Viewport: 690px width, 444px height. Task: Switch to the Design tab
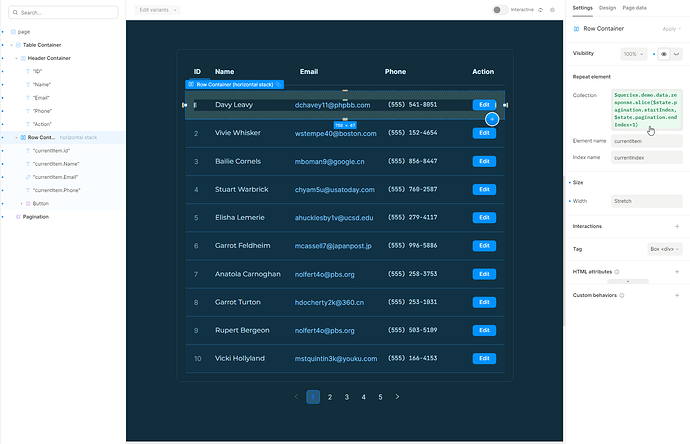tap(607, 8)
